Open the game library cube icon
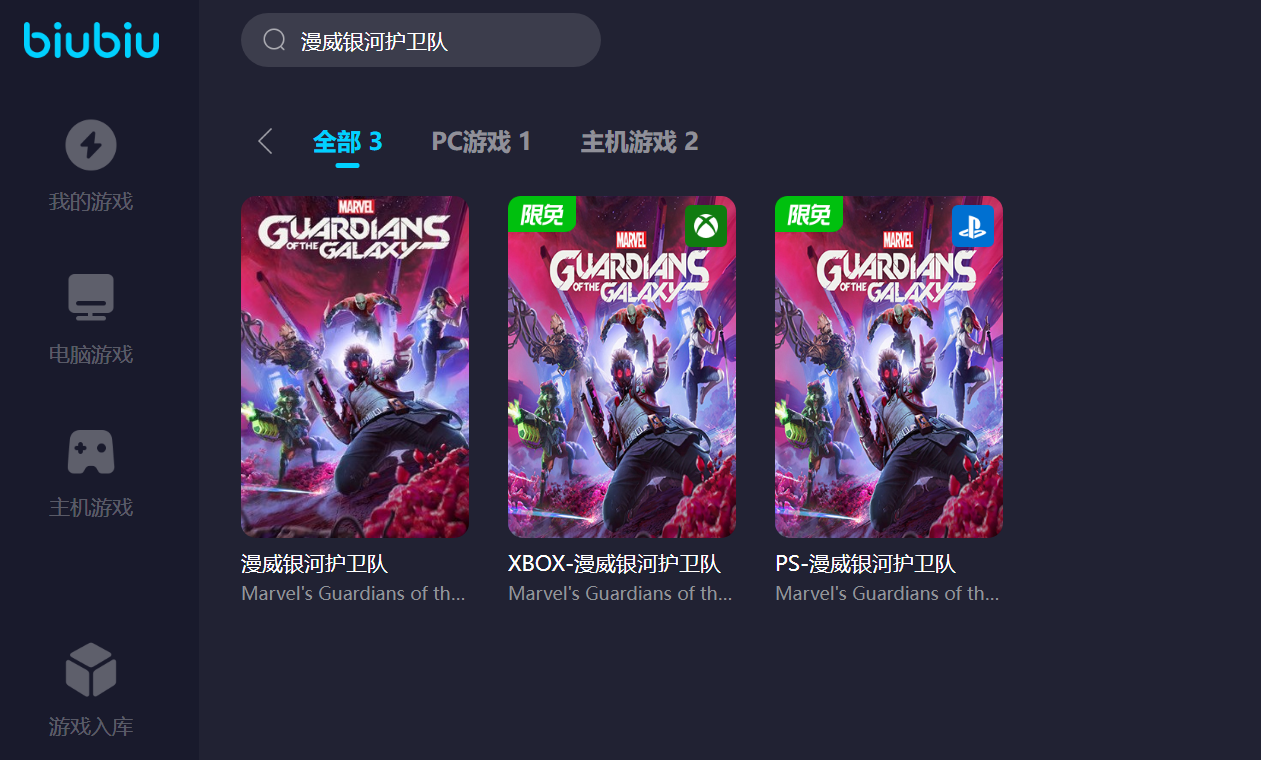The image size is (1261, 760). (91, 670)
